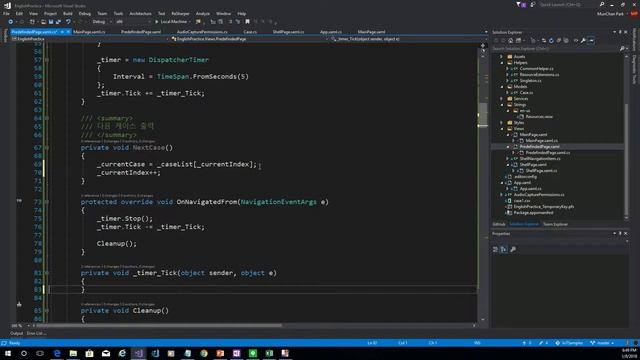Image resolution: width=640 pixels, height=360 pixels.
Task: Switch to the MainPage.xaml.cs editor tab
Action: click(89, 31)
